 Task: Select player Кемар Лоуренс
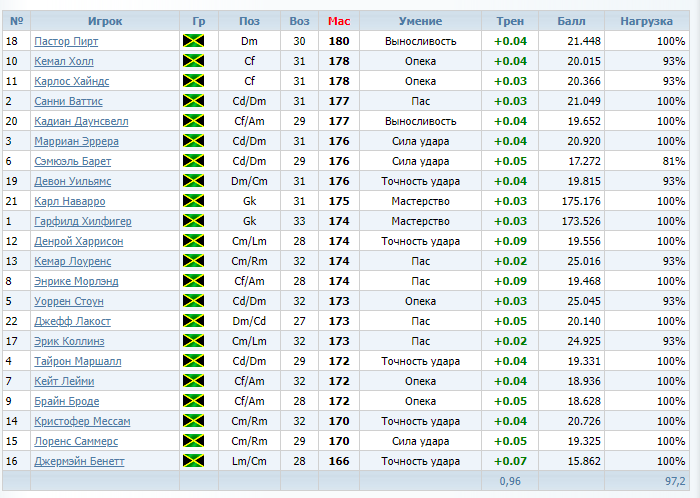pos(72,261)
